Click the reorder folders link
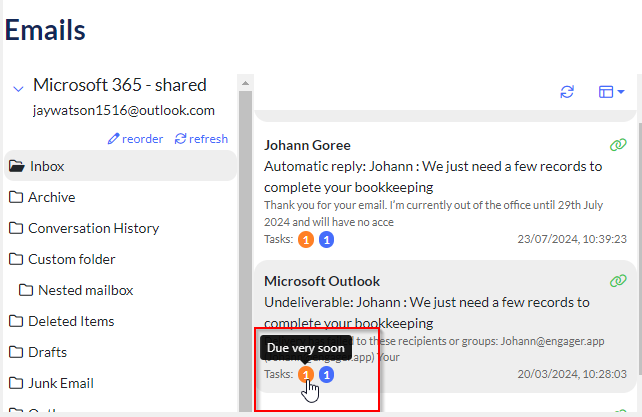The height and width of the screenshot is (417, 642). click(x=135, y=139)
